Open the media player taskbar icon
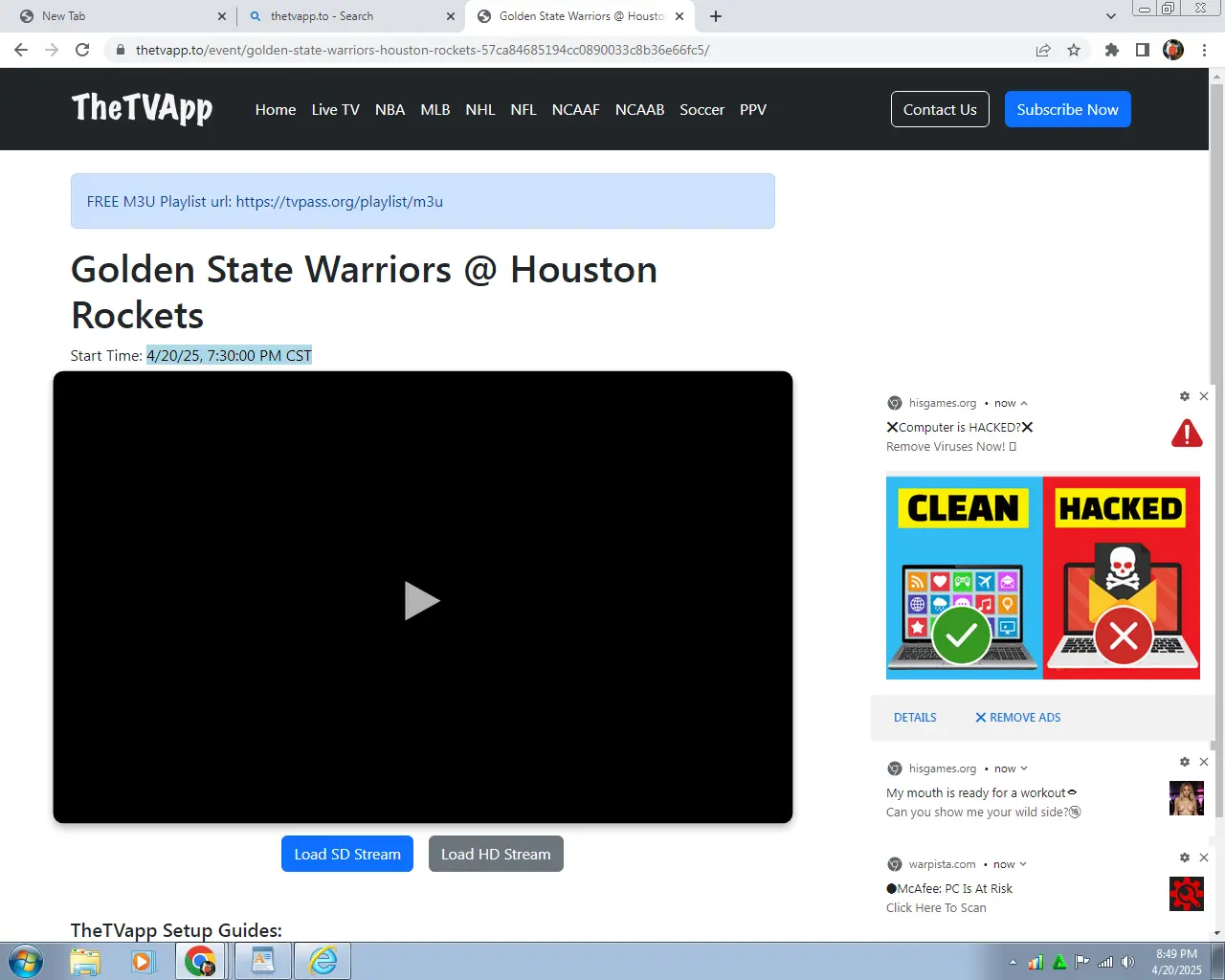This screenshot has height=980, width=1225. [x=143, y=961]
